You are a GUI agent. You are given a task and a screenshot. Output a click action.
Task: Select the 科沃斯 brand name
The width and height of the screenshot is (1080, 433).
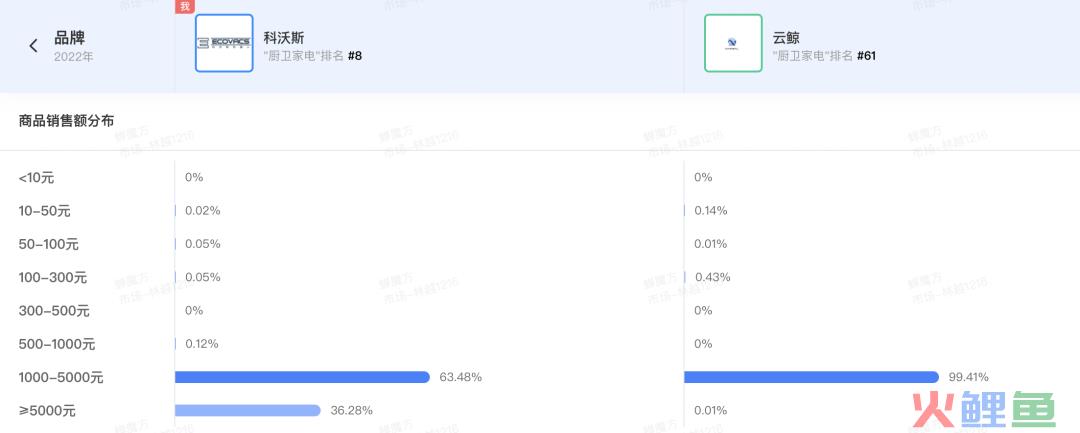tap(284, 38)
